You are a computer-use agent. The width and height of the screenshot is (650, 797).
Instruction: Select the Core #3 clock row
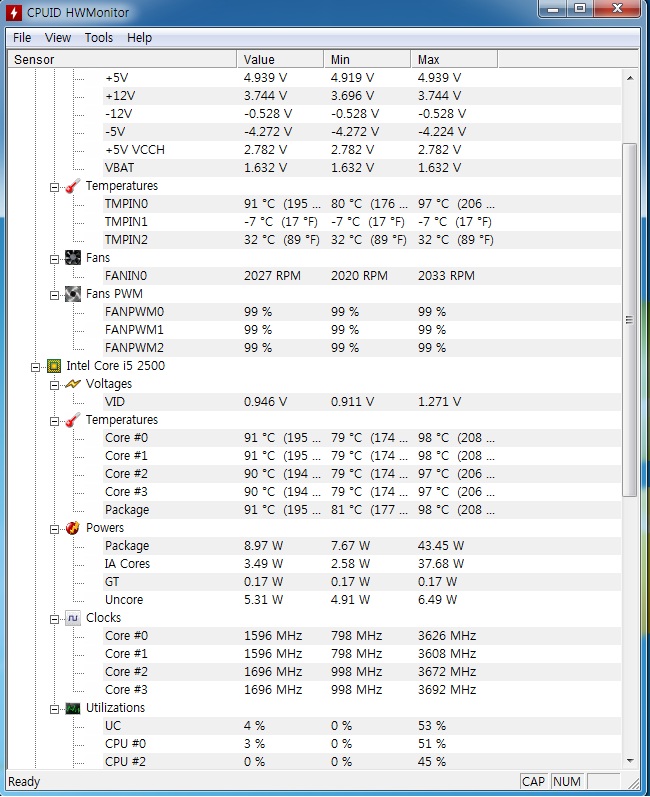126,690
